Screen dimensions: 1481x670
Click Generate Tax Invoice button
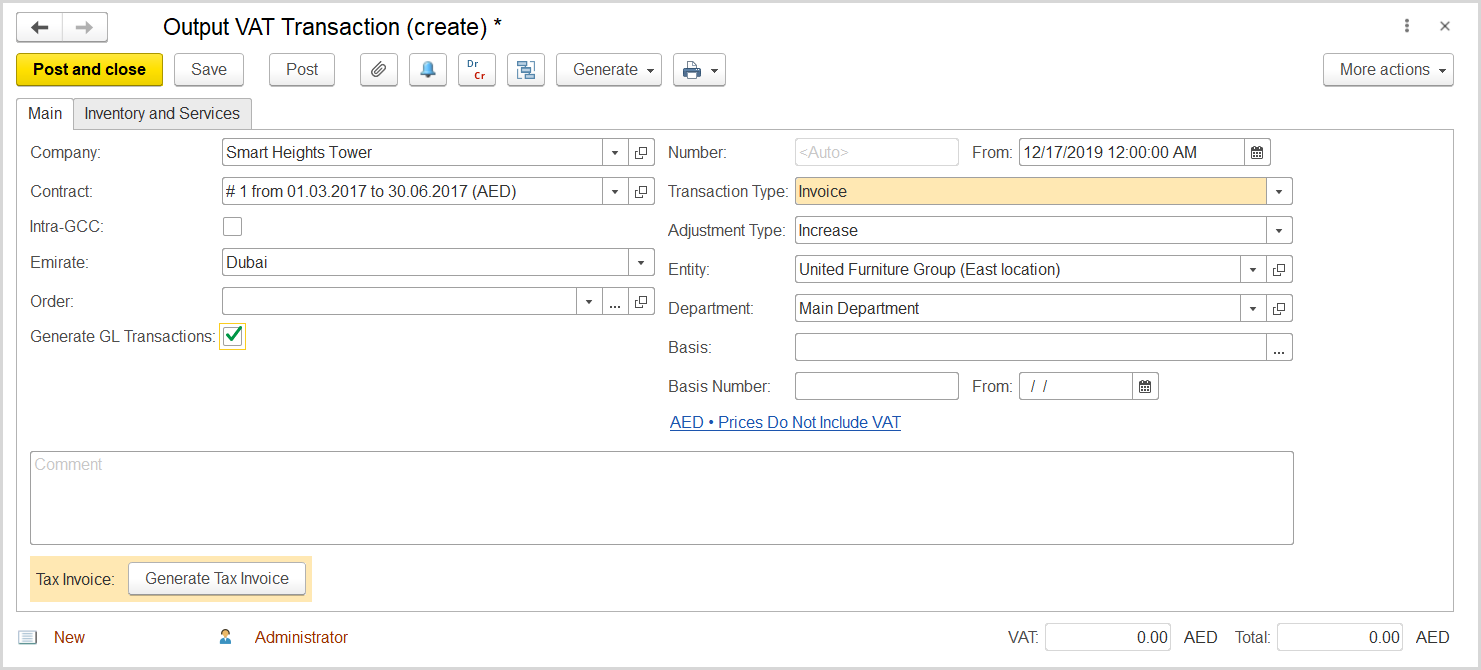click(217, 579)
